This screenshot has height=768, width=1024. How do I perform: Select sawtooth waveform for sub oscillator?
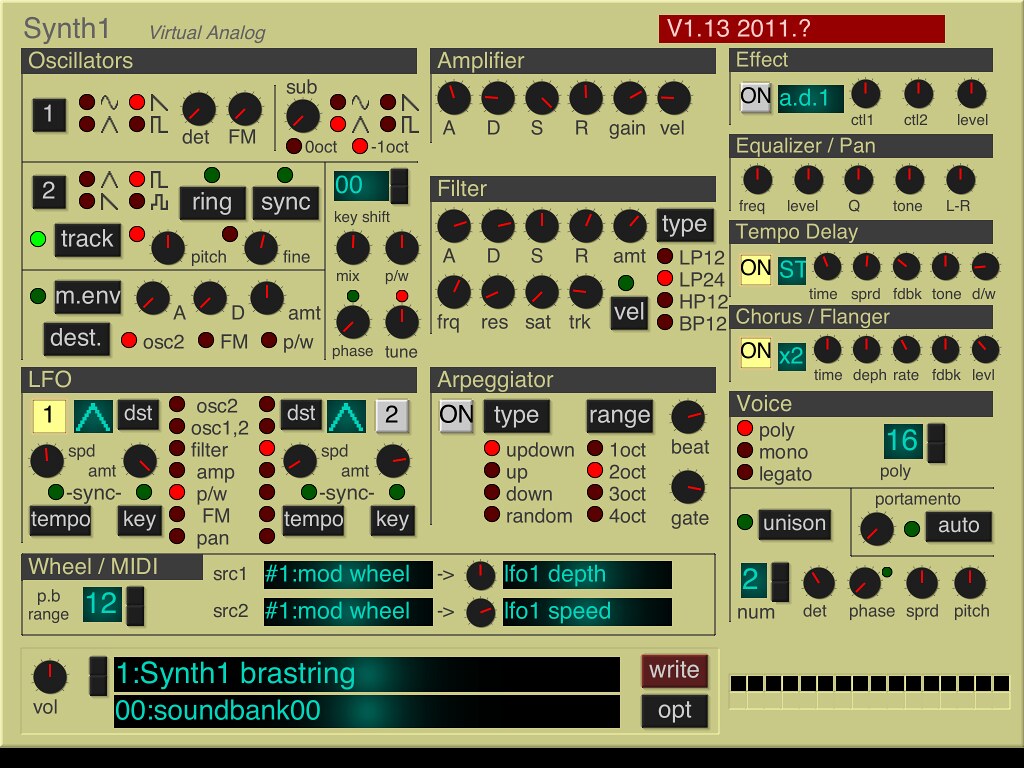tap(388, 102)
